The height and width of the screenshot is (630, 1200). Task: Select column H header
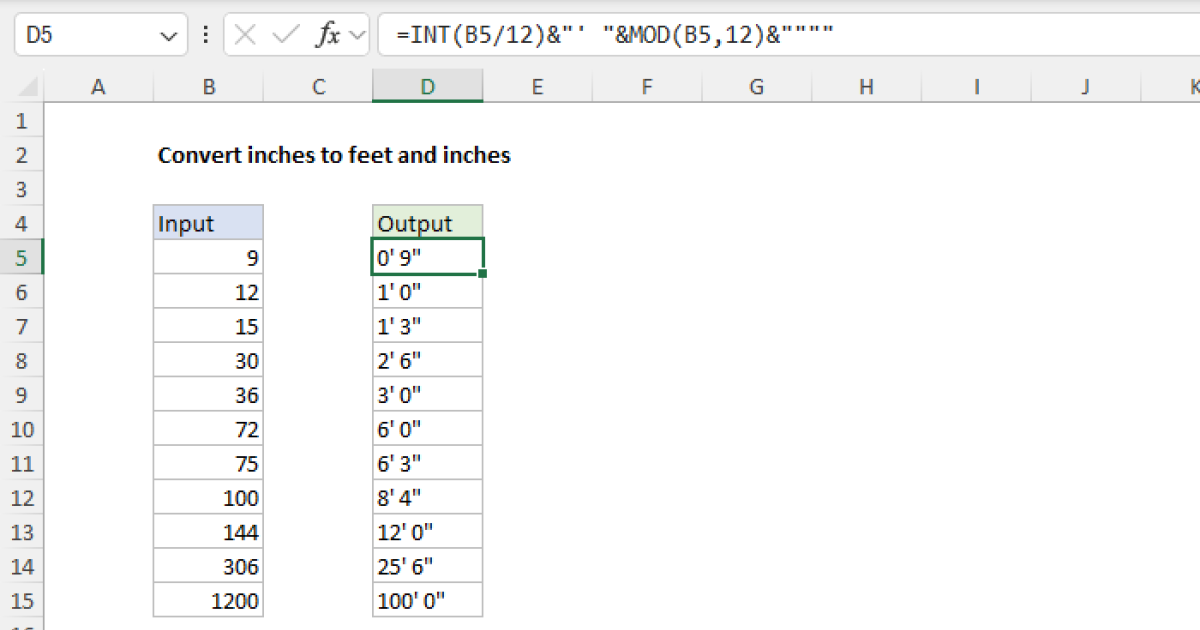pyautogui.click(x=866, y=87)
